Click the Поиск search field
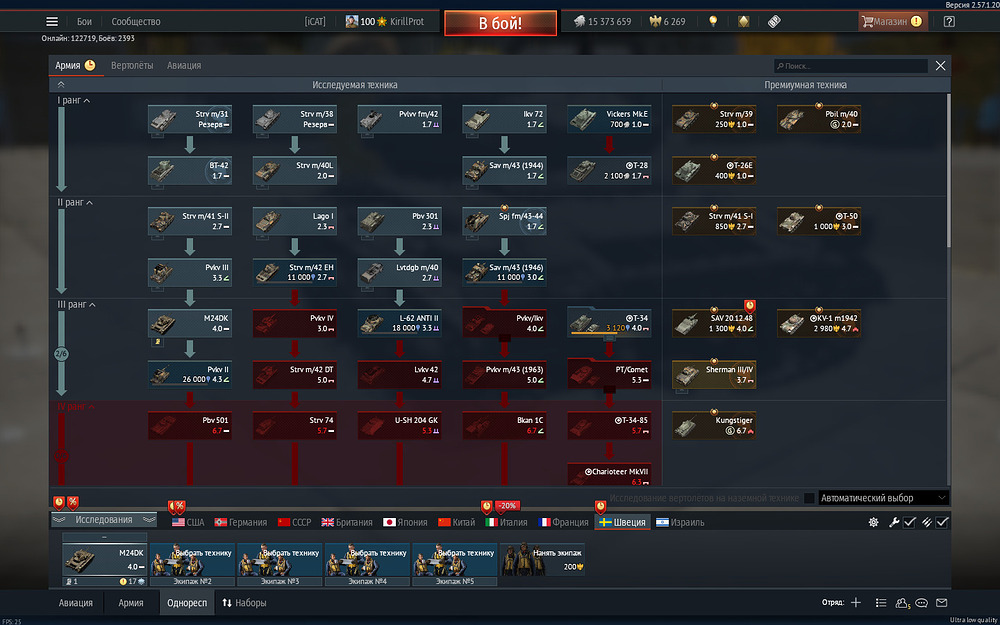1000x625 pixels. [851, 66]
